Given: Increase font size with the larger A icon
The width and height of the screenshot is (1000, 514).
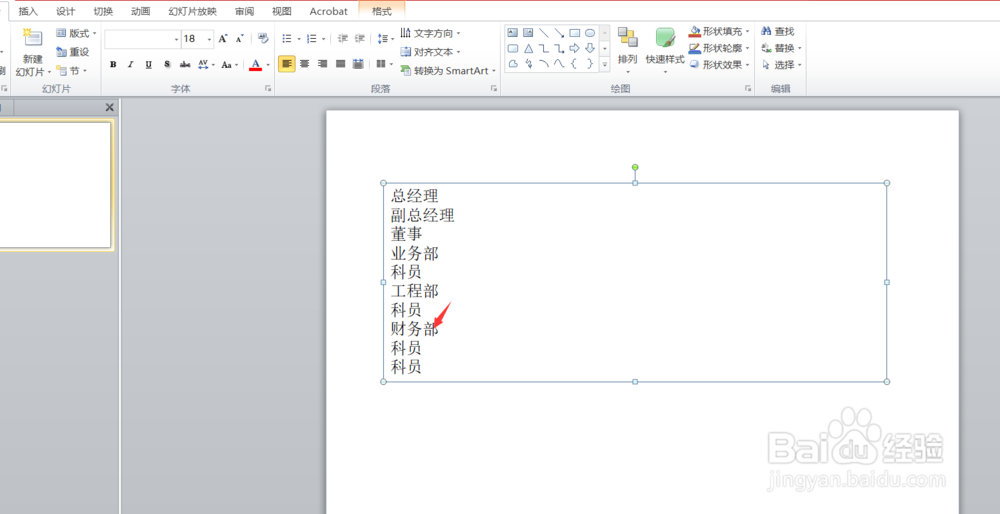Looking at the screenshot, I should [x=223, y=39].
